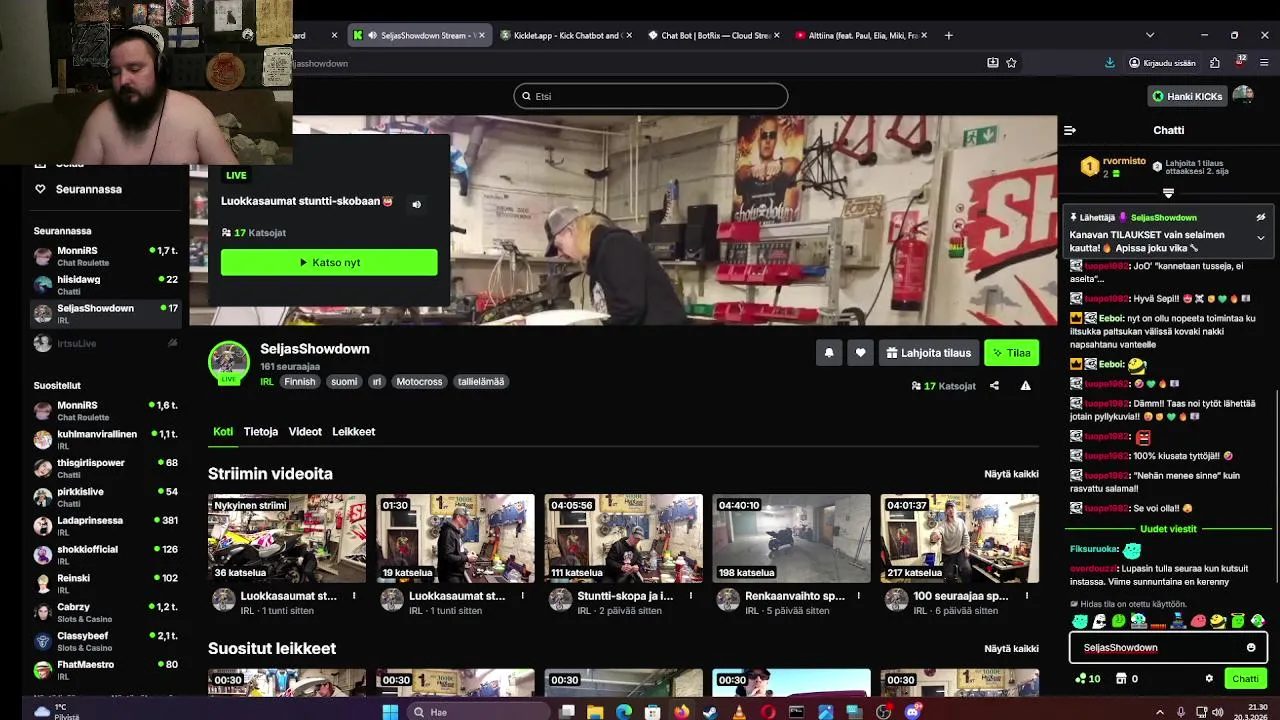Viewport: 1280px width, 720px height.
Task: Select the Koti channel tab
Action: 223,432
